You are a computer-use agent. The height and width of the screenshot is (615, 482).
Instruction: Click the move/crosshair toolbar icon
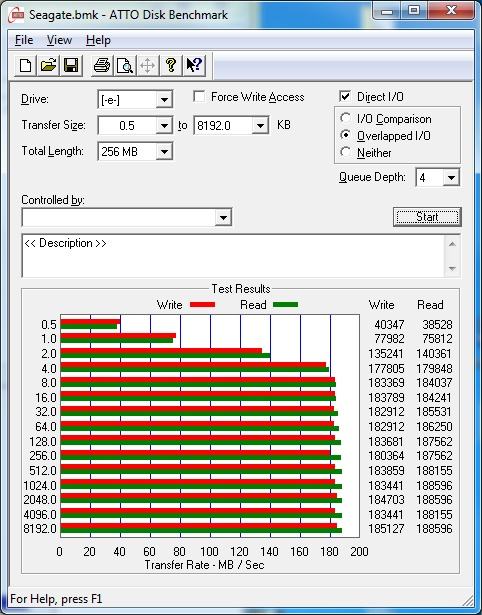click(147, 65)
